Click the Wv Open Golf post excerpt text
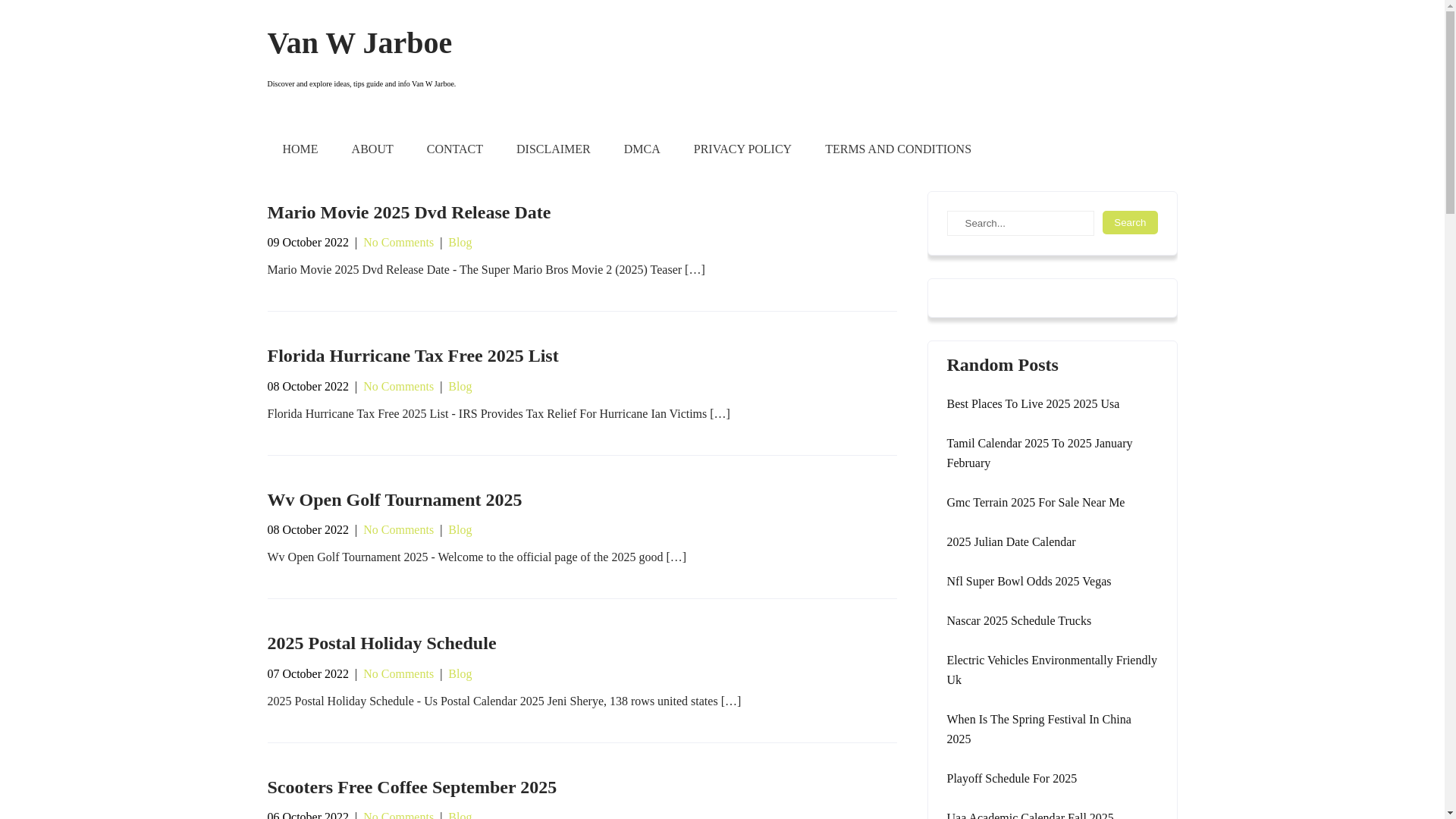The image size is (1456, 819). coord(476,557)
